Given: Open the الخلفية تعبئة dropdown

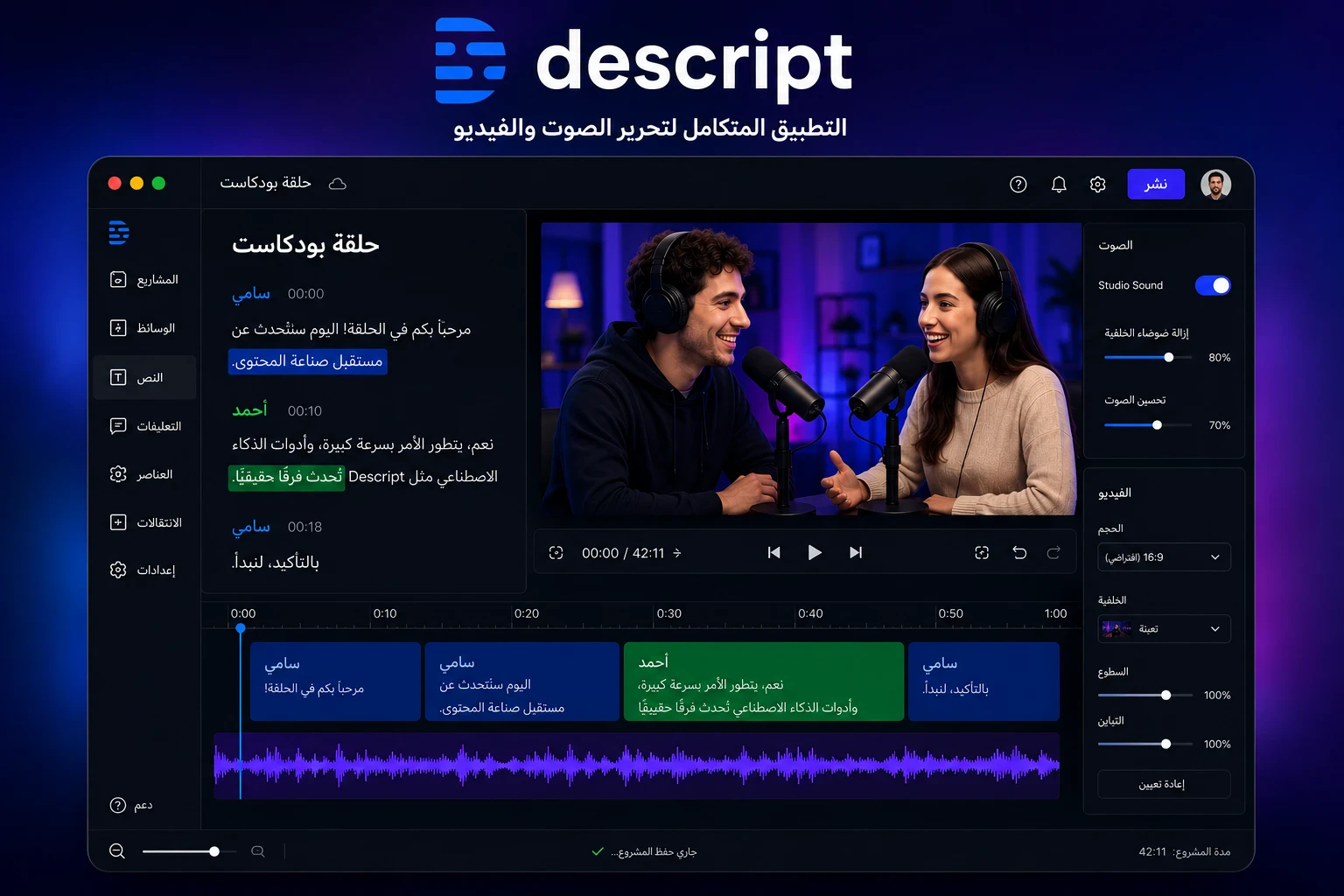Looking at the screenshot, I should tap(1164, 628).
